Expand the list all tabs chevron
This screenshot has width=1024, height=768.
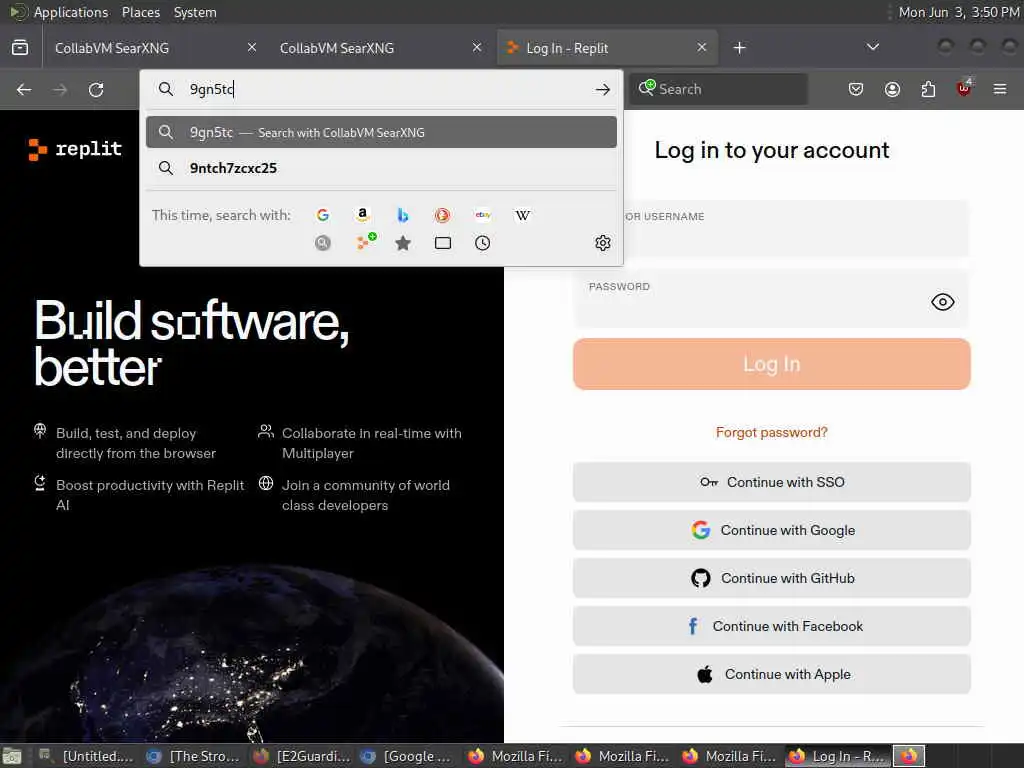point(872,48)
